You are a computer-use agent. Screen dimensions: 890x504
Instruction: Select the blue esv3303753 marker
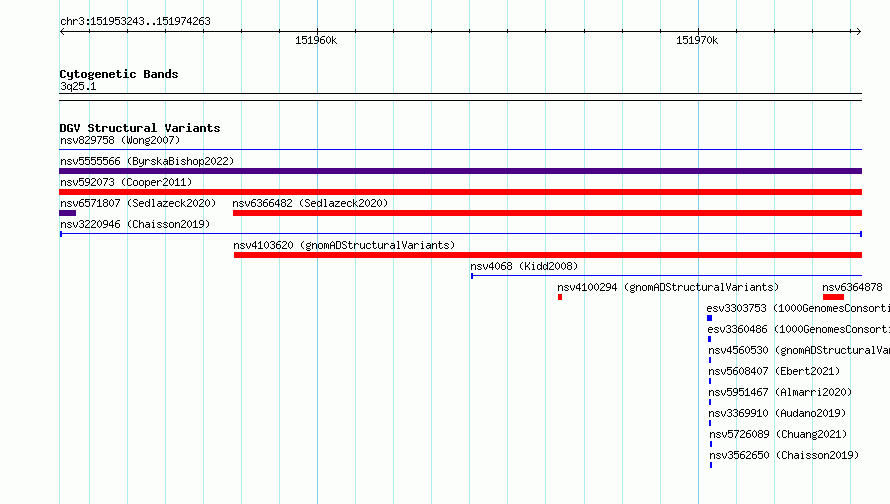tap(710, 318)
